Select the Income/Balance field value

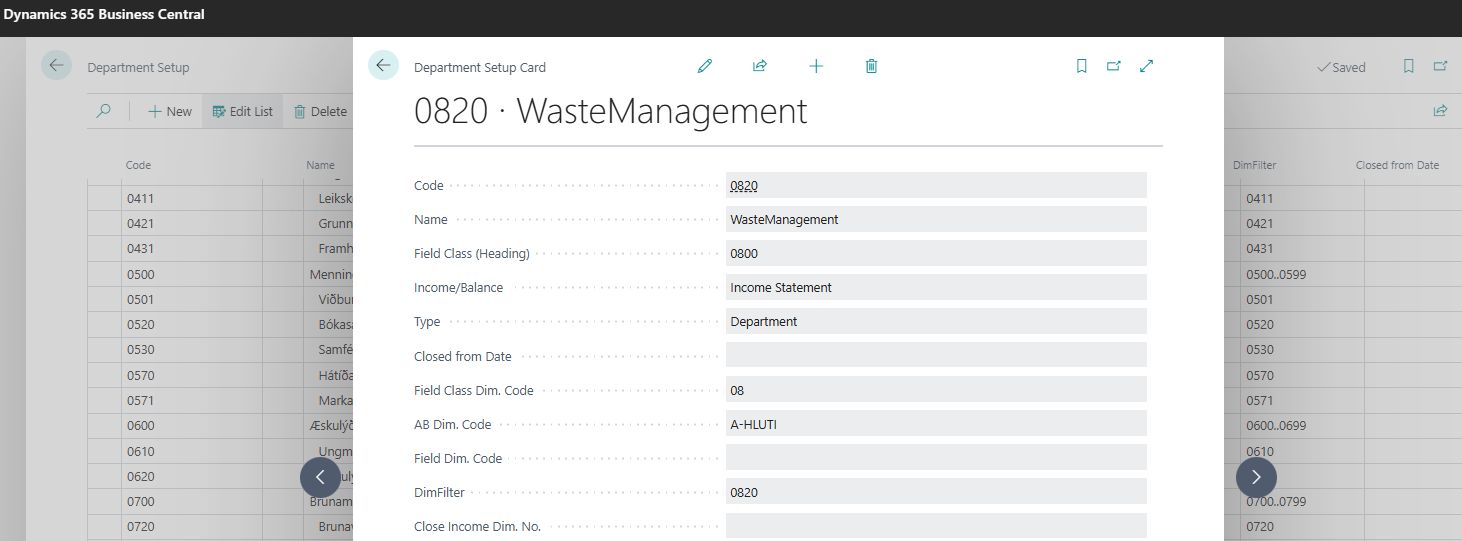(936, 287)
